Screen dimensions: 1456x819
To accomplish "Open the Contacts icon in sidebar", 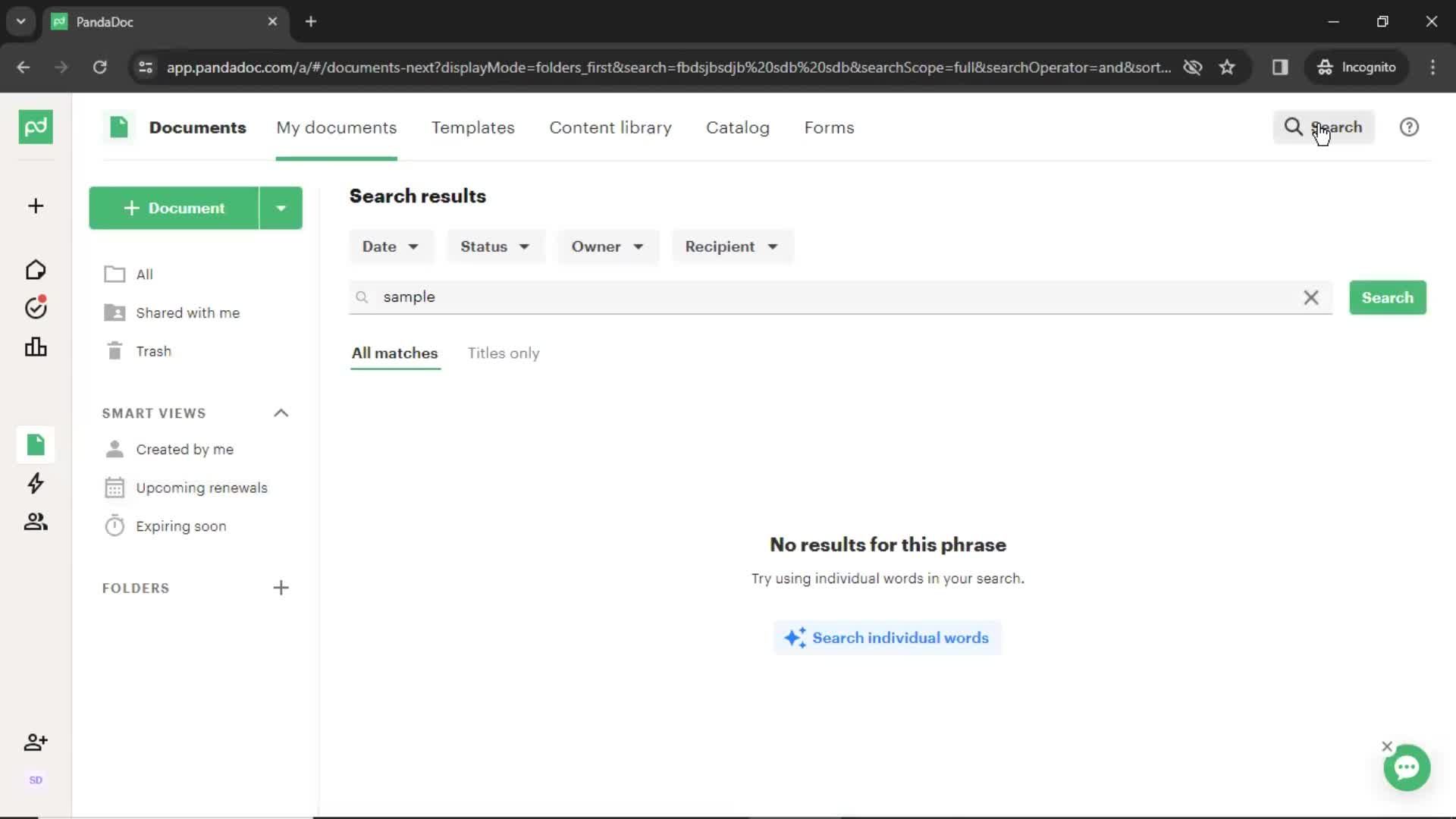I will [x=35, y=521].
